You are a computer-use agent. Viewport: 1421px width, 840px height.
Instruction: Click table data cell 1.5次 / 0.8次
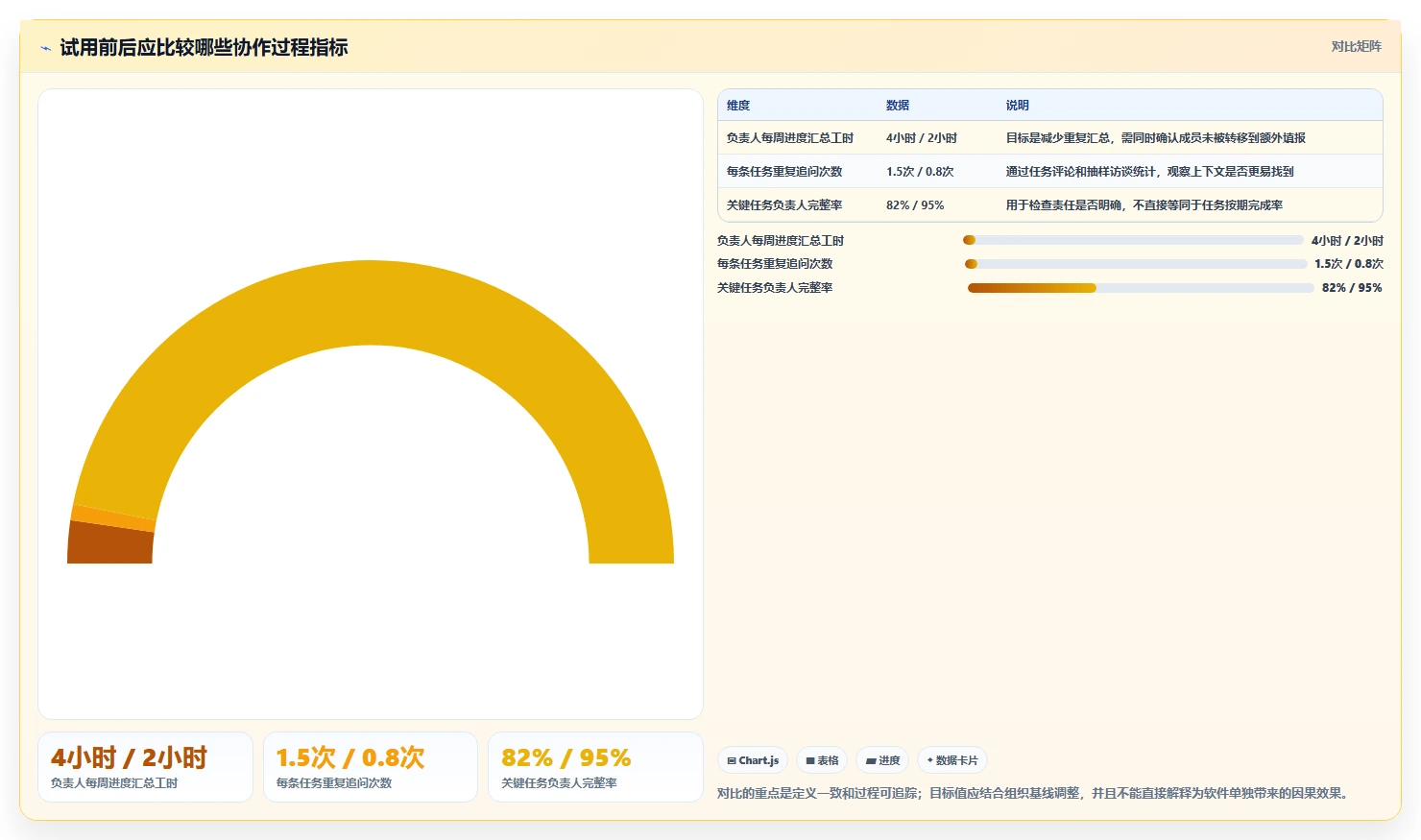pyautogui.click(x=920, y=172)
